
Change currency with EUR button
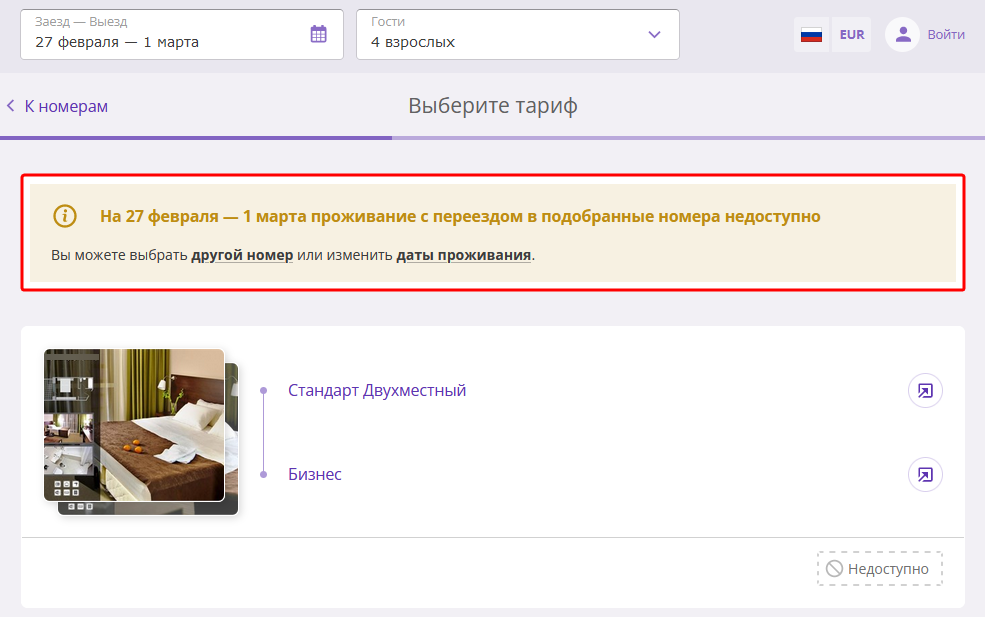851,35
